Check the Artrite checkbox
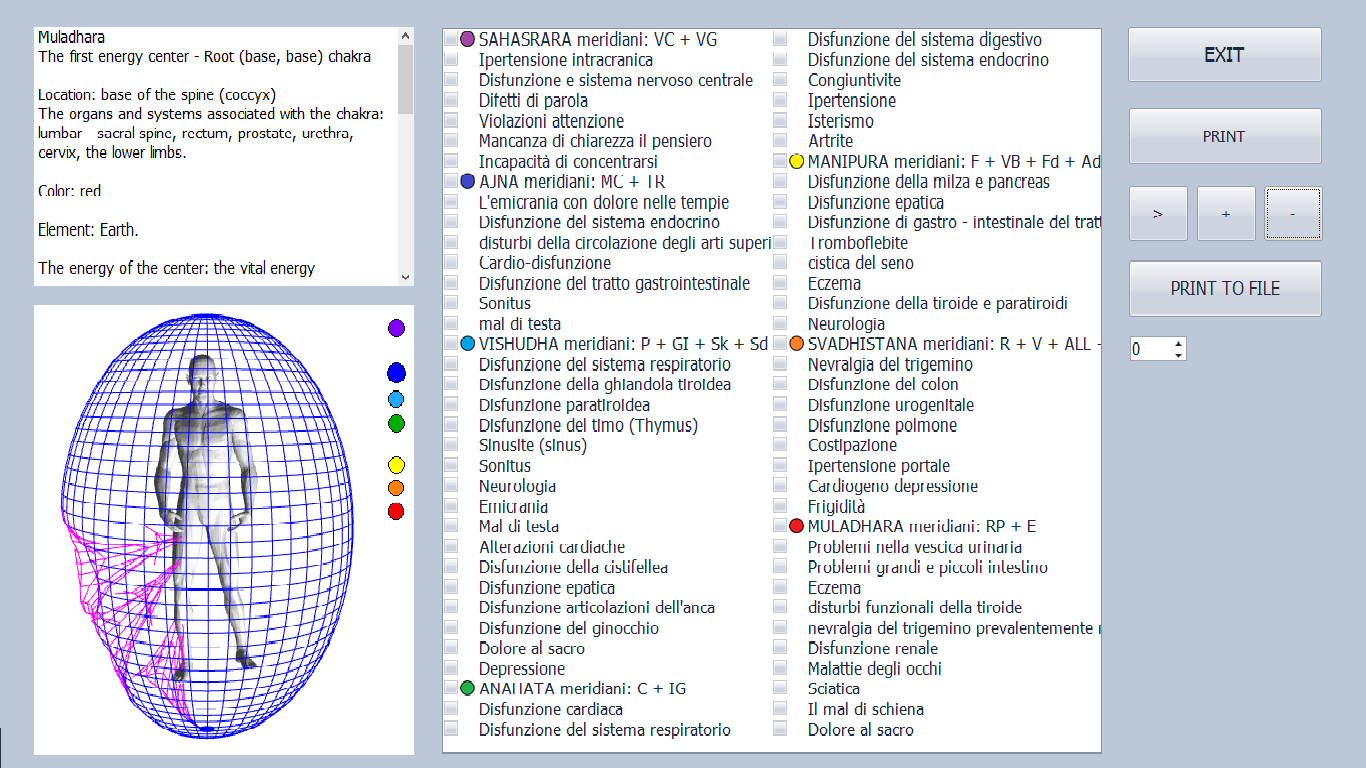Screen dimensions: 1366x768 (780, 141)
